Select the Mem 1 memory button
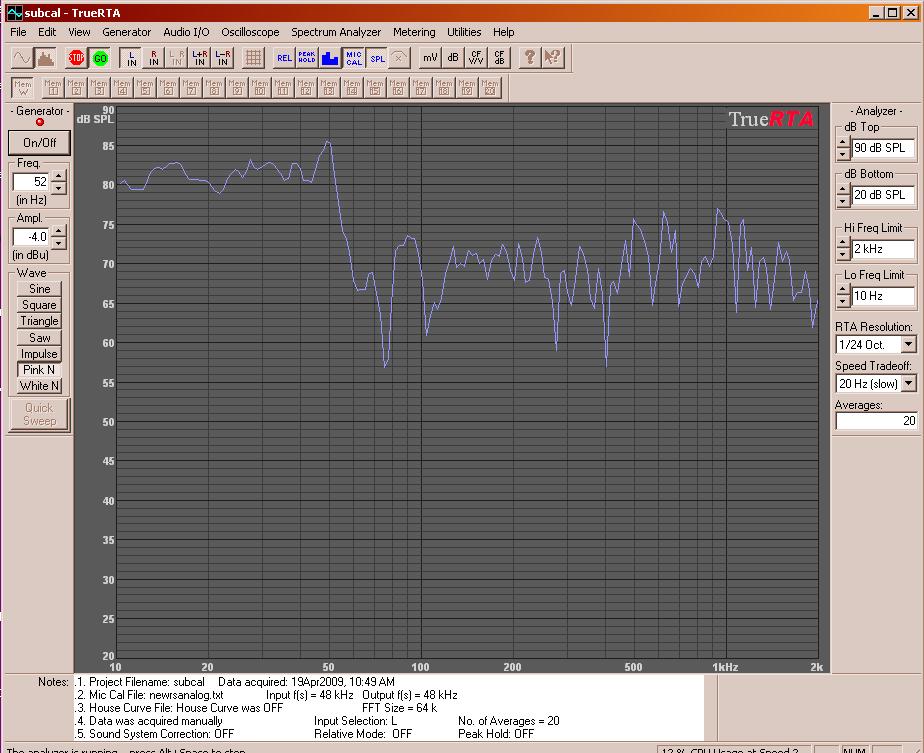The image size is (924, 753). 53,88
